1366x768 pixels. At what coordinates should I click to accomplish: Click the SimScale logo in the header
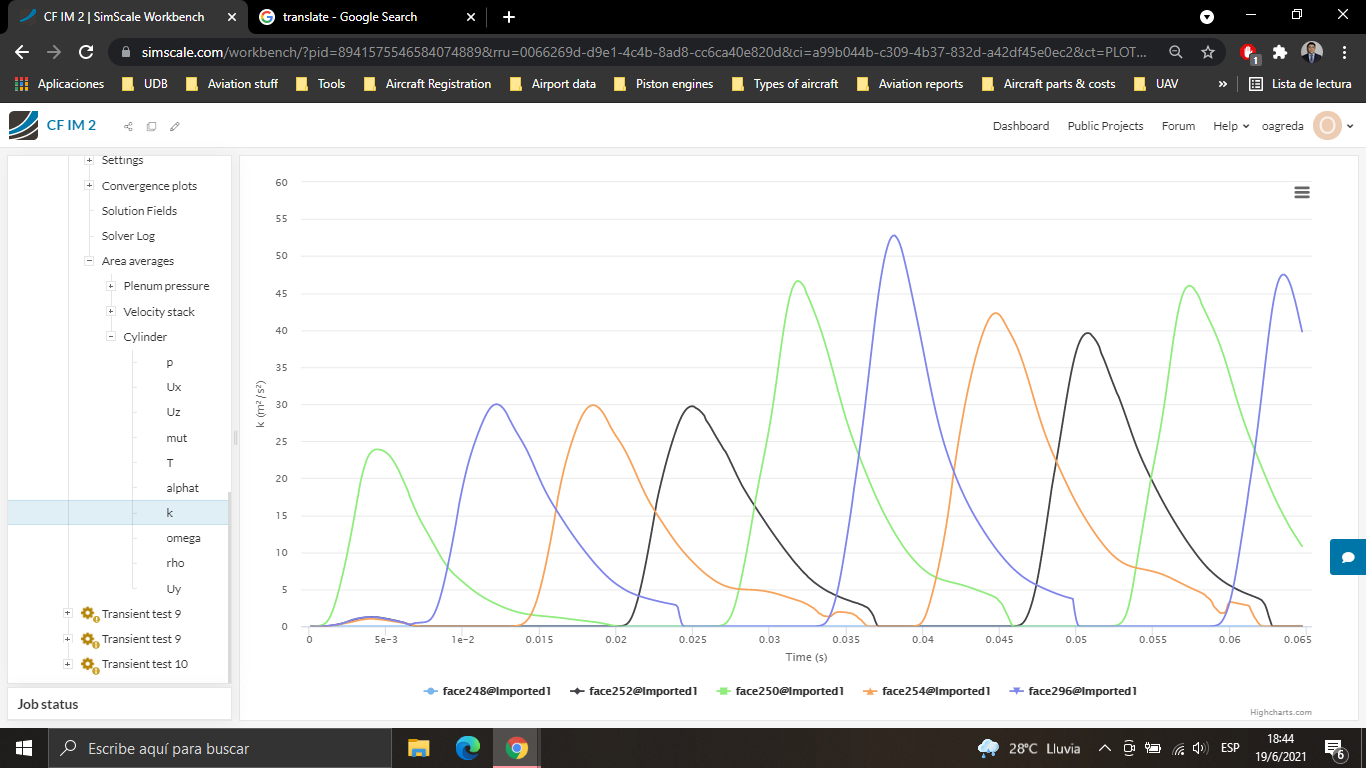pyautogui.click(x=23, y=126)
